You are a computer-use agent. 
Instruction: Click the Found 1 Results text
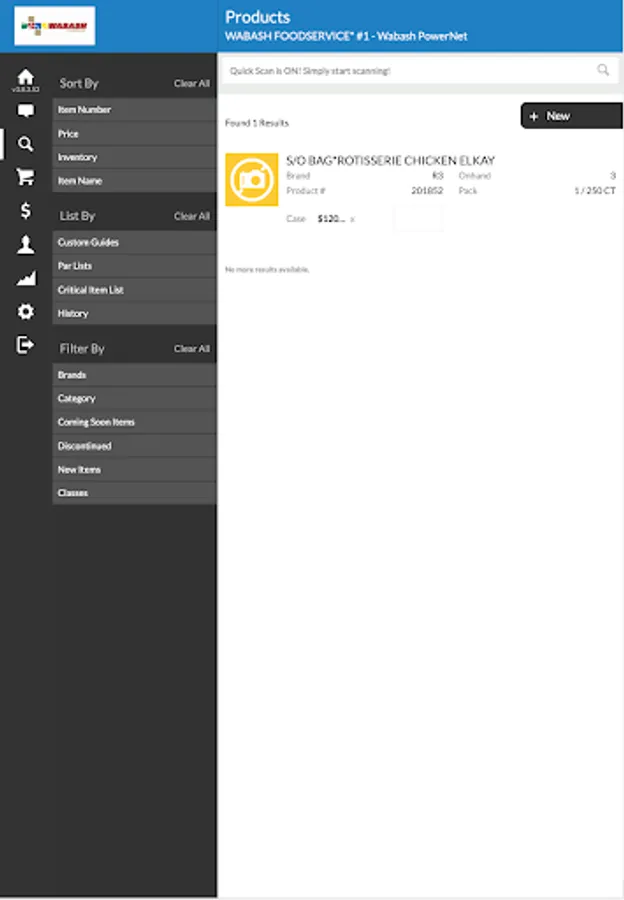[x=257, y=123]
